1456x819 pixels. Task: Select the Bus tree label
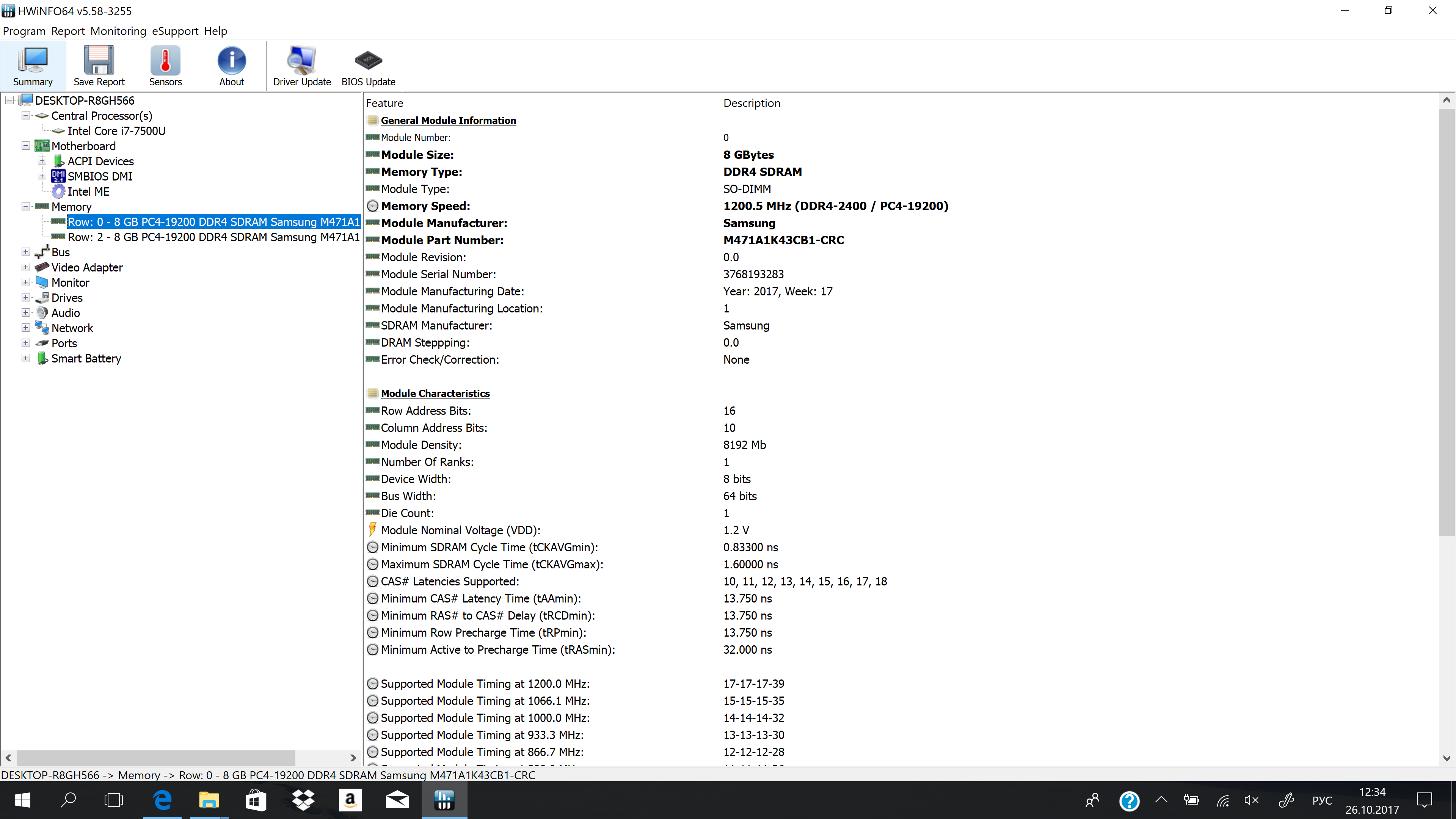(x=61, y=252)
